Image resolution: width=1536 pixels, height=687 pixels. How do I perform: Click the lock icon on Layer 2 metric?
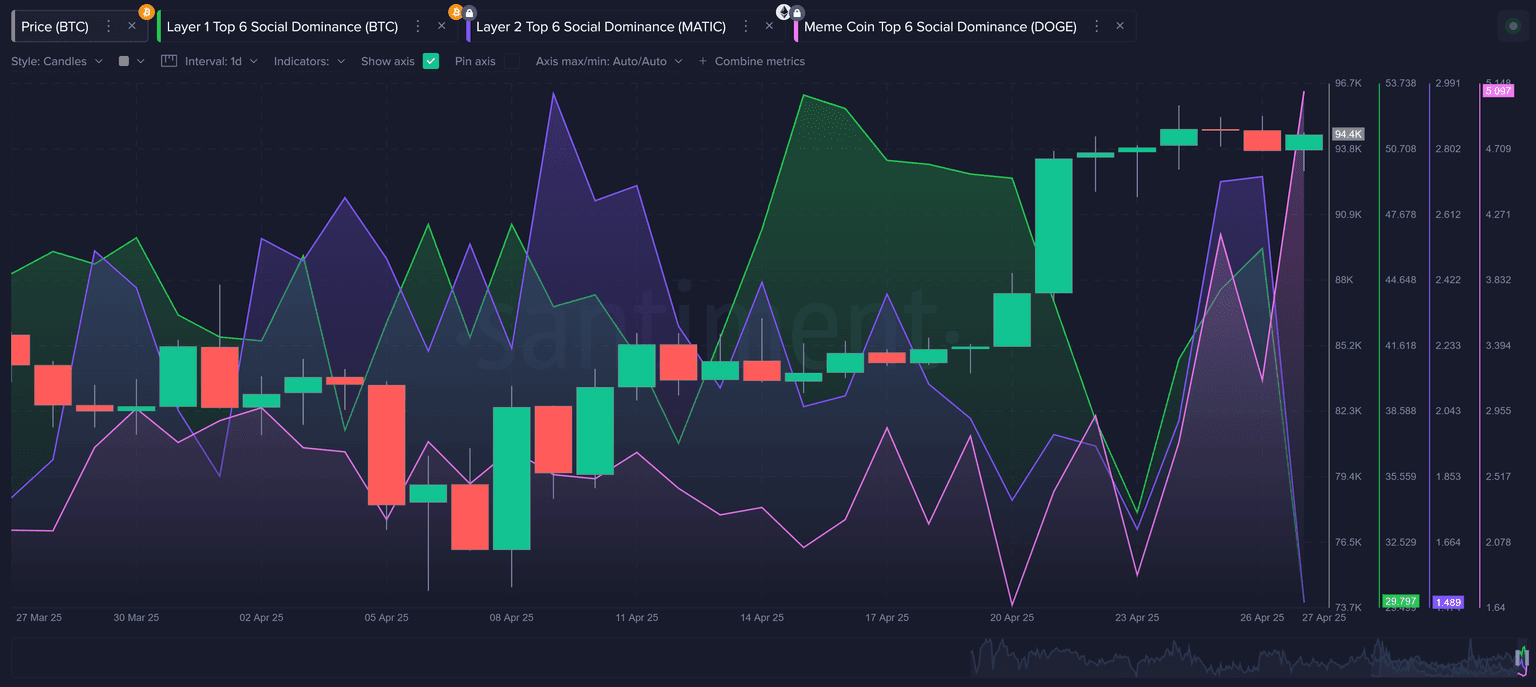pyautogui.click(x=470, y=13)
